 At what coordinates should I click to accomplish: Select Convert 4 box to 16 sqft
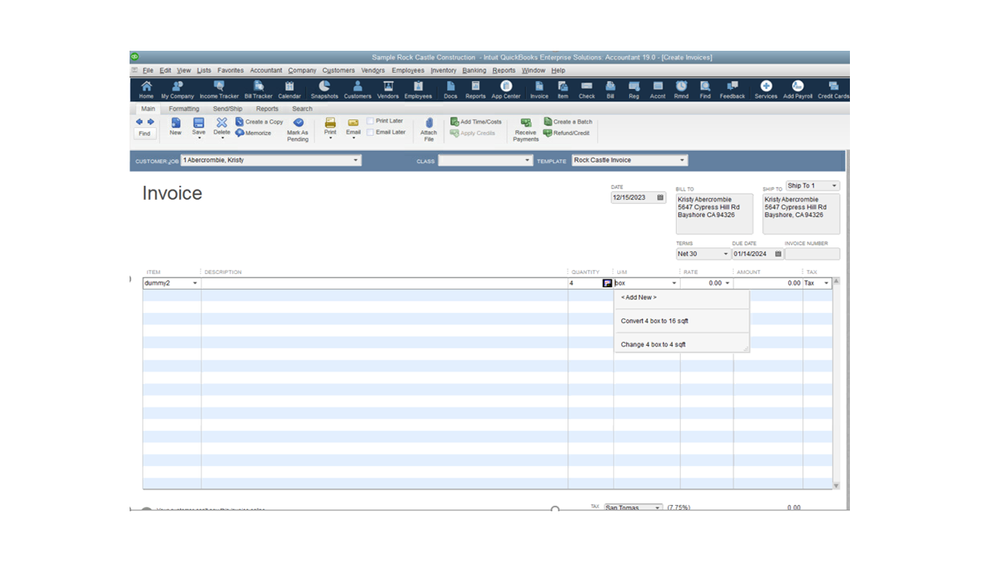pyautogui.click(x=654, y=321)
